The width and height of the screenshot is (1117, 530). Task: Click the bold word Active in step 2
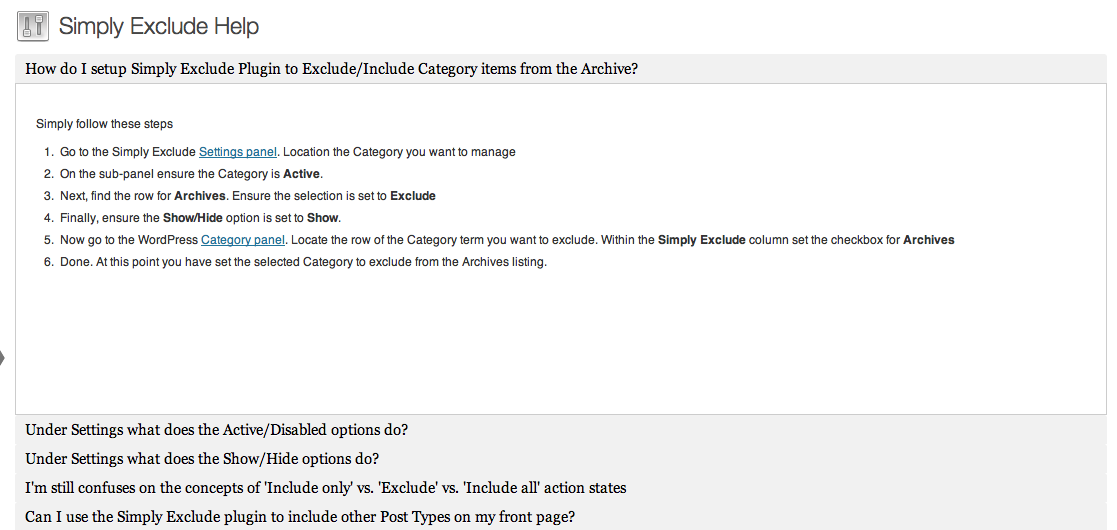302,174
